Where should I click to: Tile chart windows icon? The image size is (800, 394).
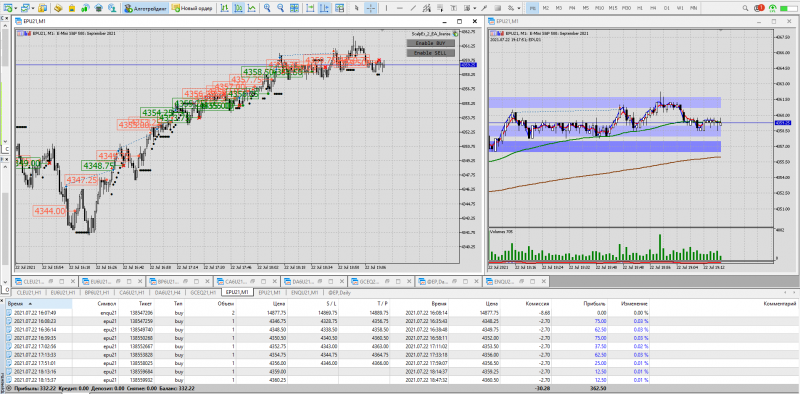(x=294, y=8)
